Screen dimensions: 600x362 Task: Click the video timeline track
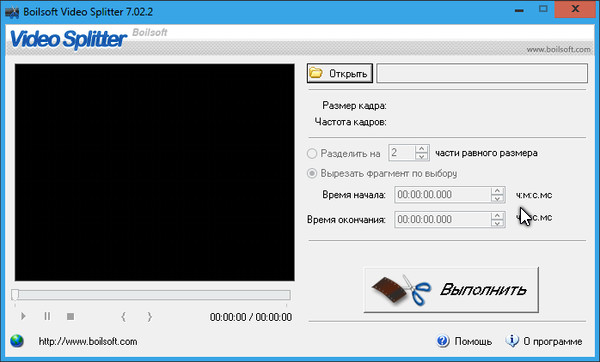pyautogui.click(x=151, y=295)
